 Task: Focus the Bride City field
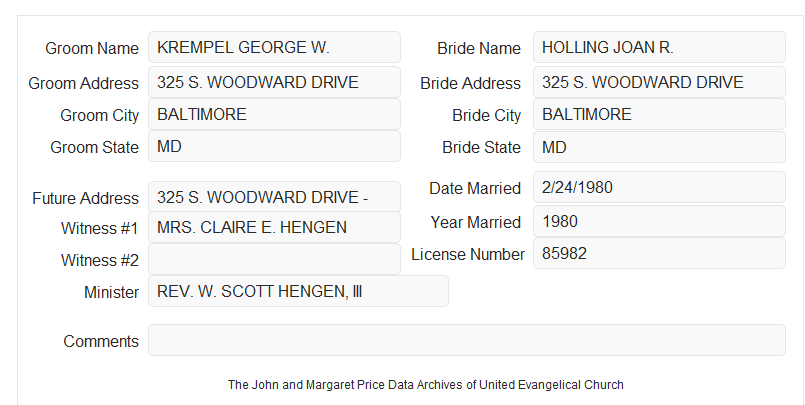point(659,114)
